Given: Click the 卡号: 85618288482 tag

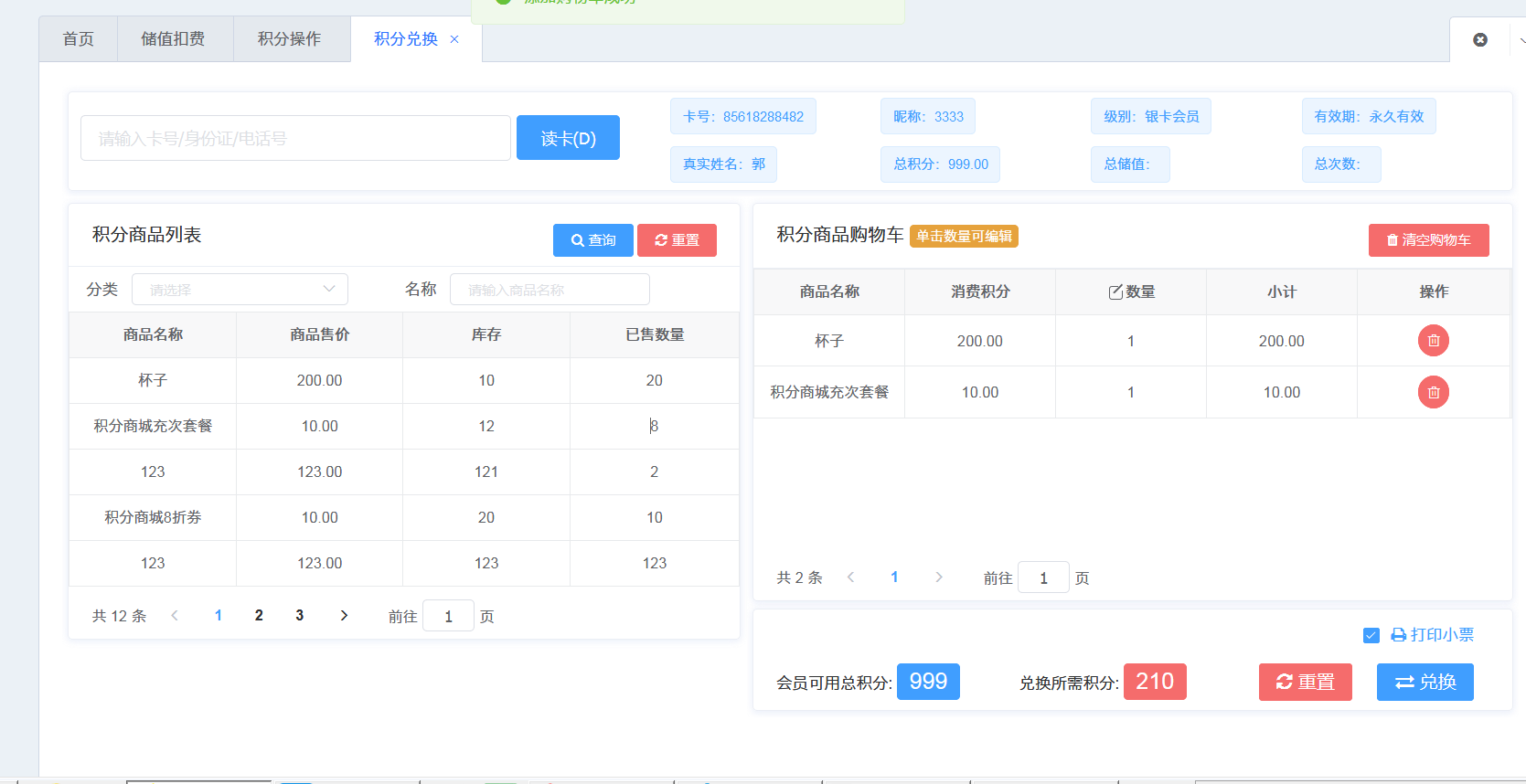Looking at the screenshot, I should [x=742, y=116].
